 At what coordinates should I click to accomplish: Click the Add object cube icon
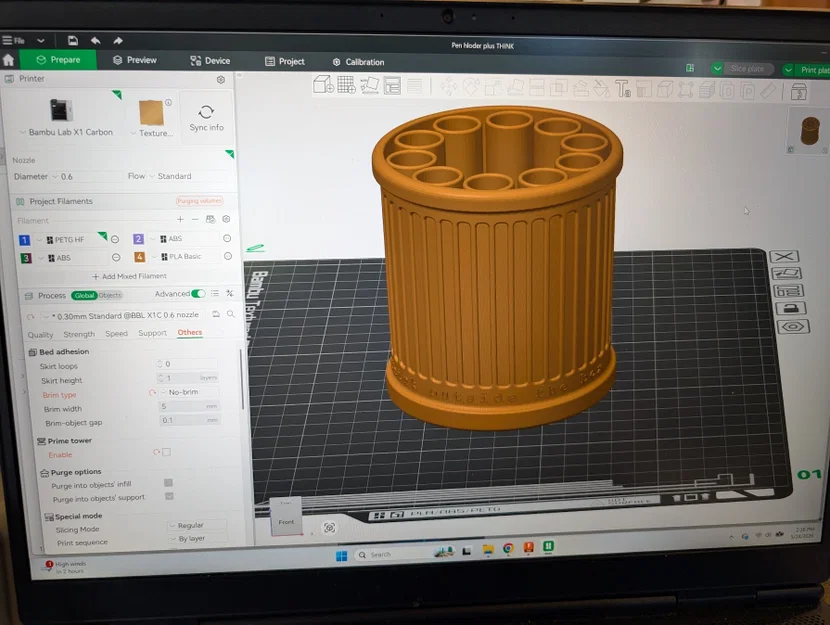(323, 85)
